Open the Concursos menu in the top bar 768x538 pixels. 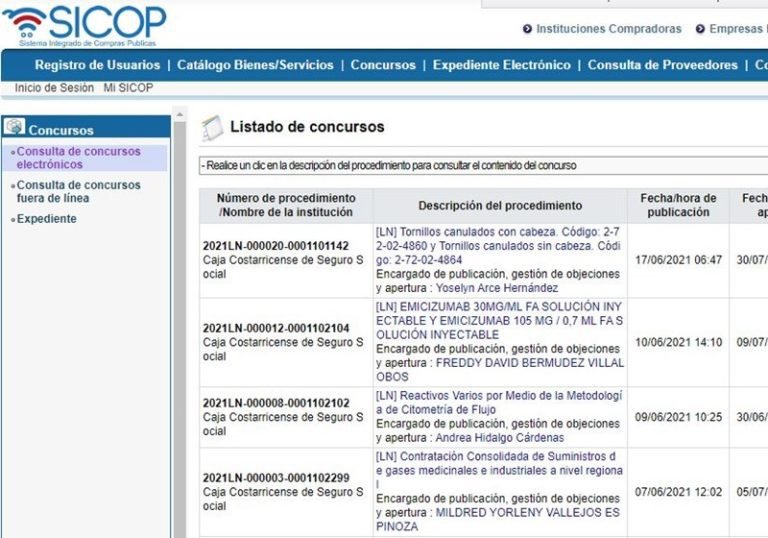[x=383, y=65]
